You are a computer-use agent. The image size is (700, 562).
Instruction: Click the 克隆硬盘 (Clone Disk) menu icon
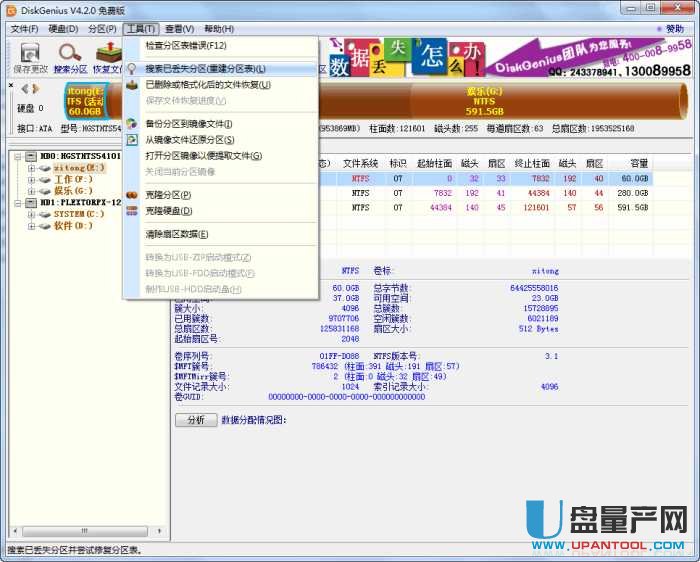133,211
